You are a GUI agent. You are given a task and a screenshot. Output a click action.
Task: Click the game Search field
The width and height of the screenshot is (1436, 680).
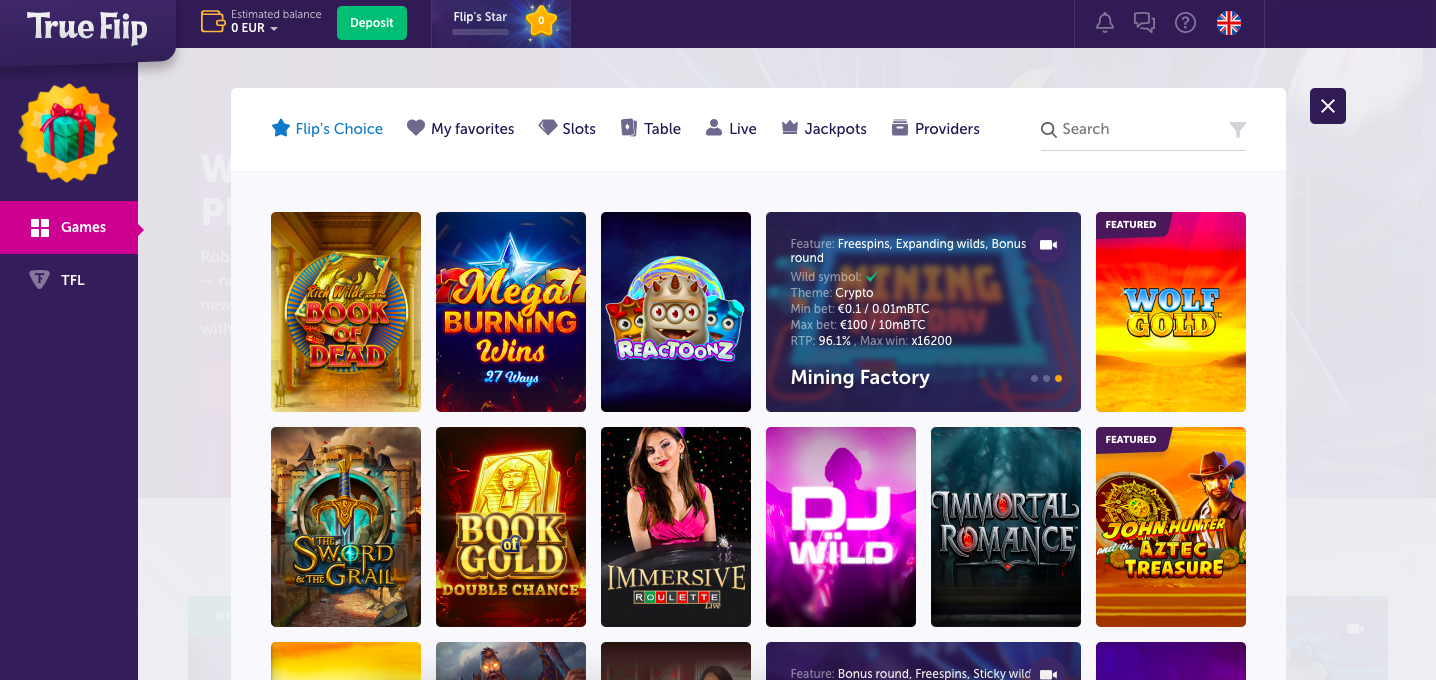click(1143, 129)
